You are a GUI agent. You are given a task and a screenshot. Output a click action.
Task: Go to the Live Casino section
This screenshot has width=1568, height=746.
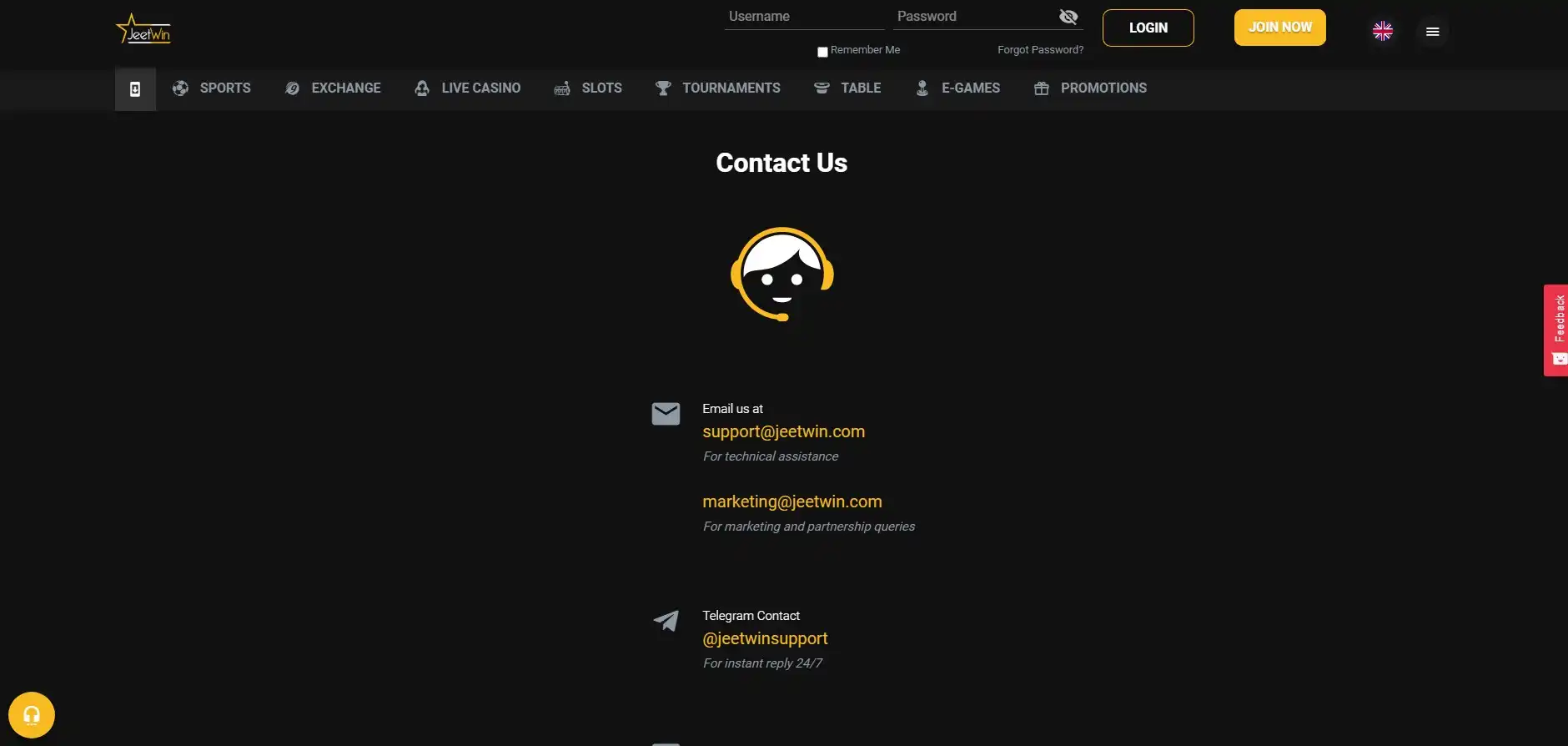[468, 88]
